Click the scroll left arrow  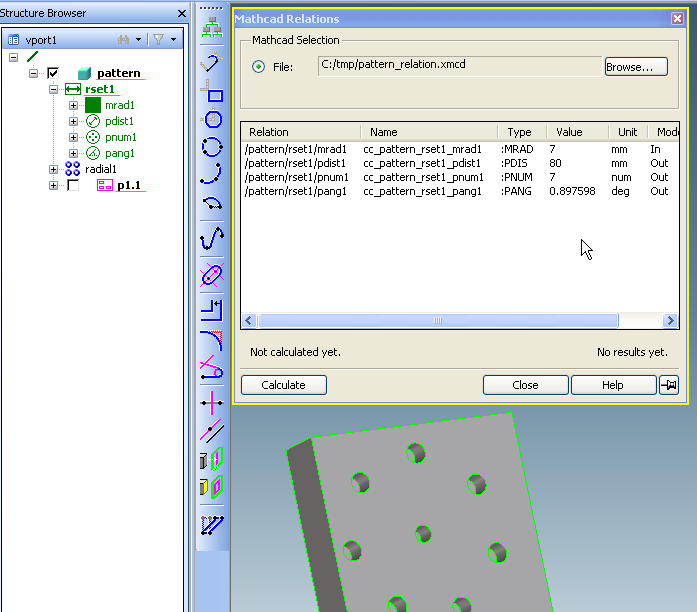point(249,320)
